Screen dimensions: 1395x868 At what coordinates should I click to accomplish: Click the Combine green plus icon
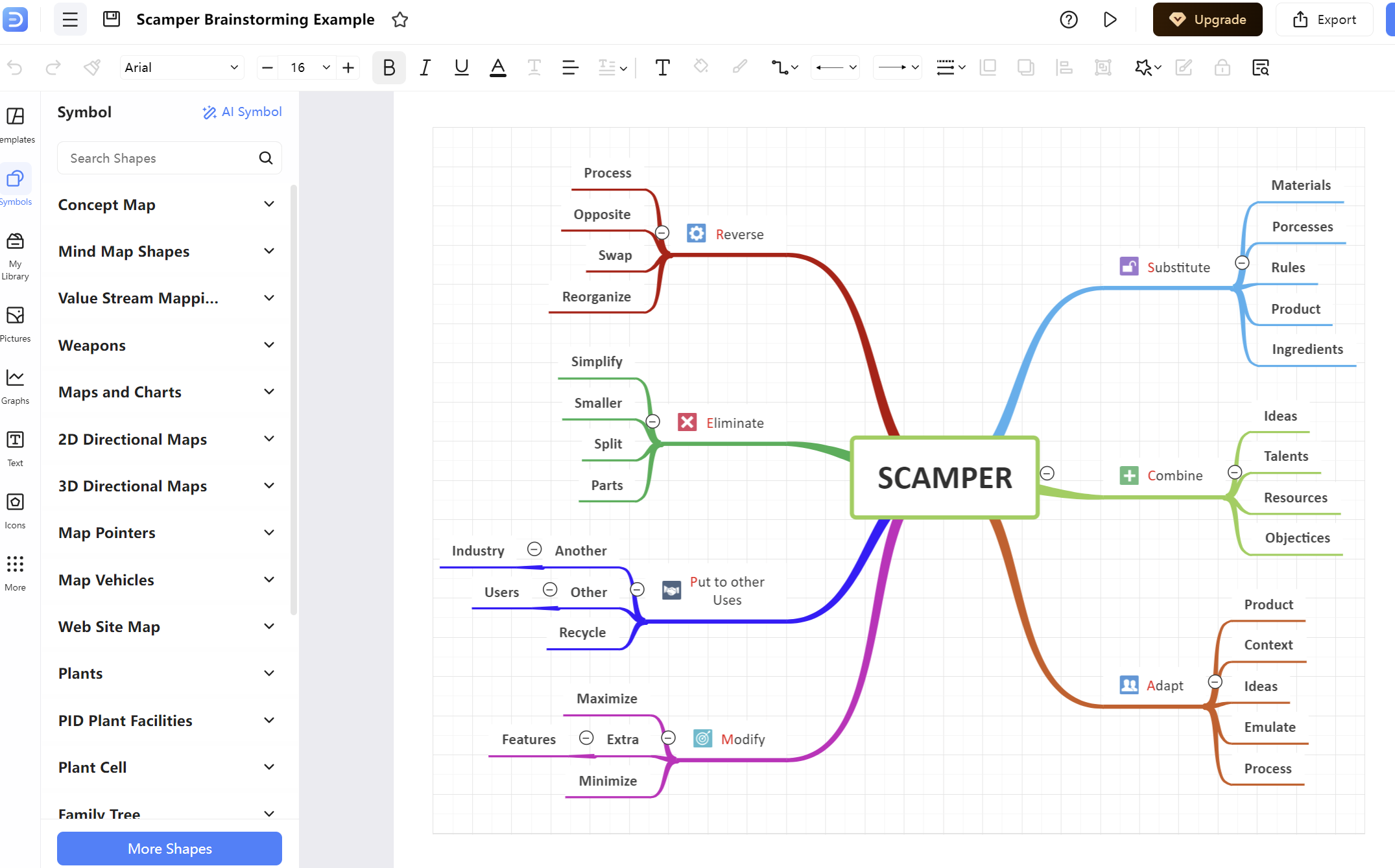click(x=1129, y=475)
